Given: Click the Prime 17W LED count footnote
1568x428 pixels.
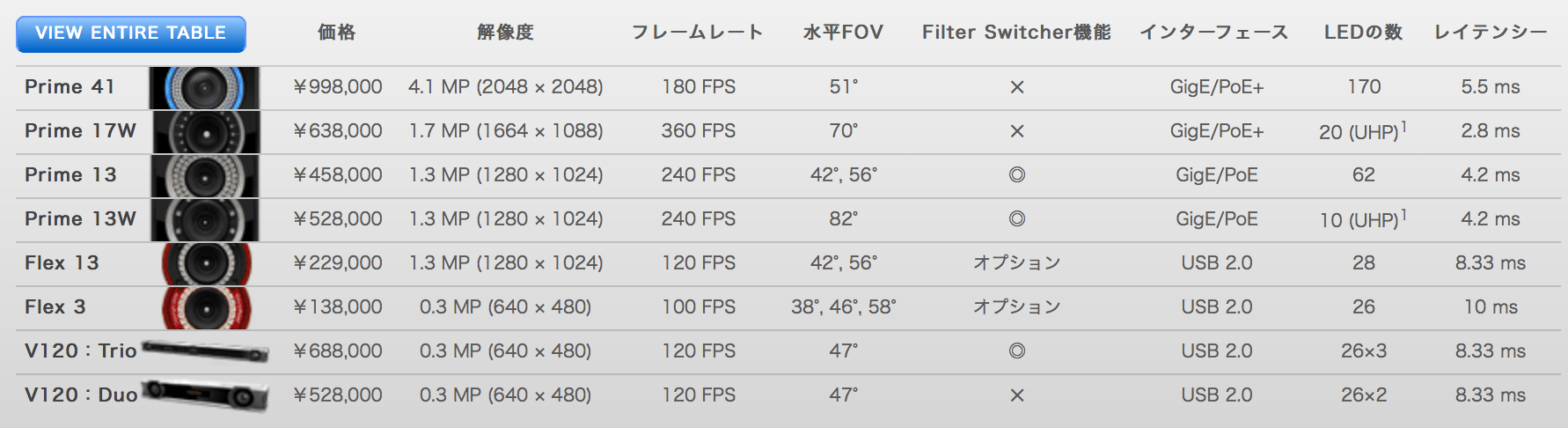Looking at the screenshot, I should tap(1403, 127).
